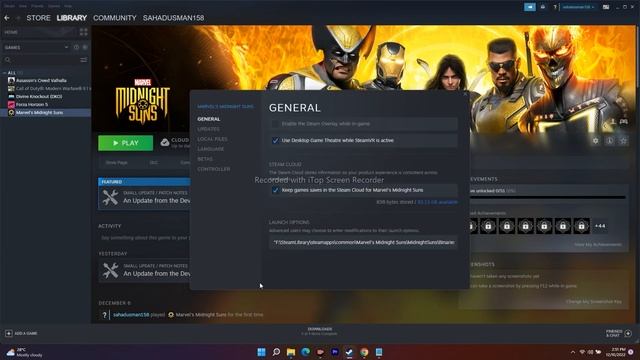Toggle Keep games saves in Steam Cloud
640x360 pixels.
[x=275, y=190]
